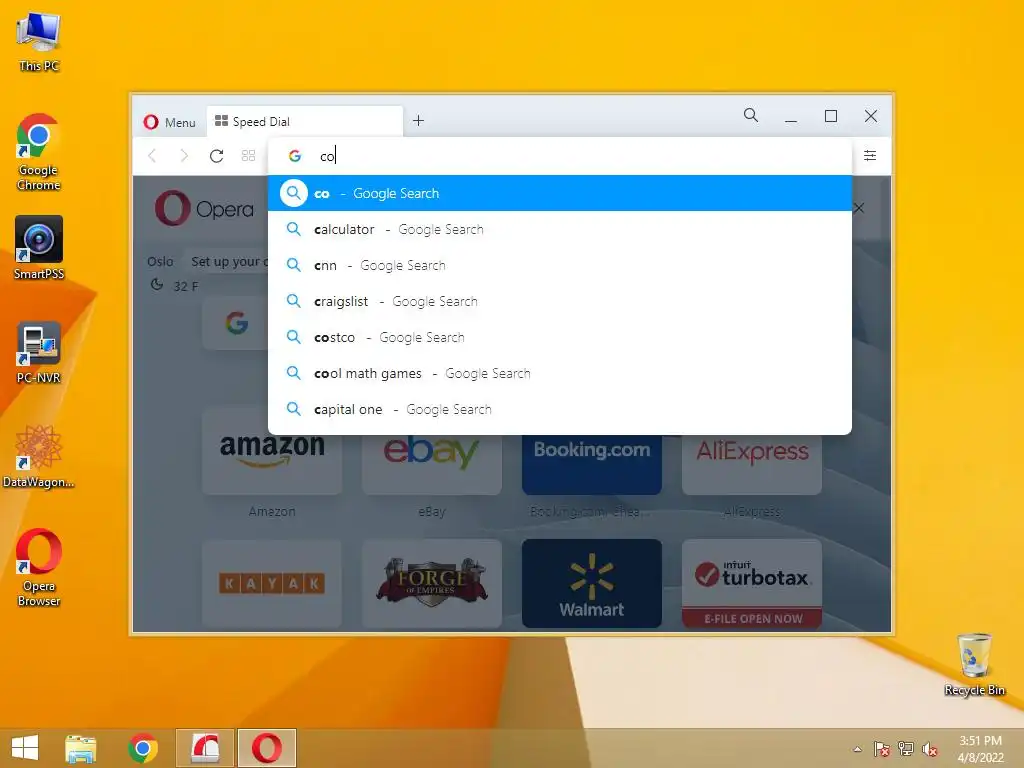Select the Speed Dial tab
The height and width of the screenshot is (768, 1024).
pyautogui.click(x=305, y=121)
